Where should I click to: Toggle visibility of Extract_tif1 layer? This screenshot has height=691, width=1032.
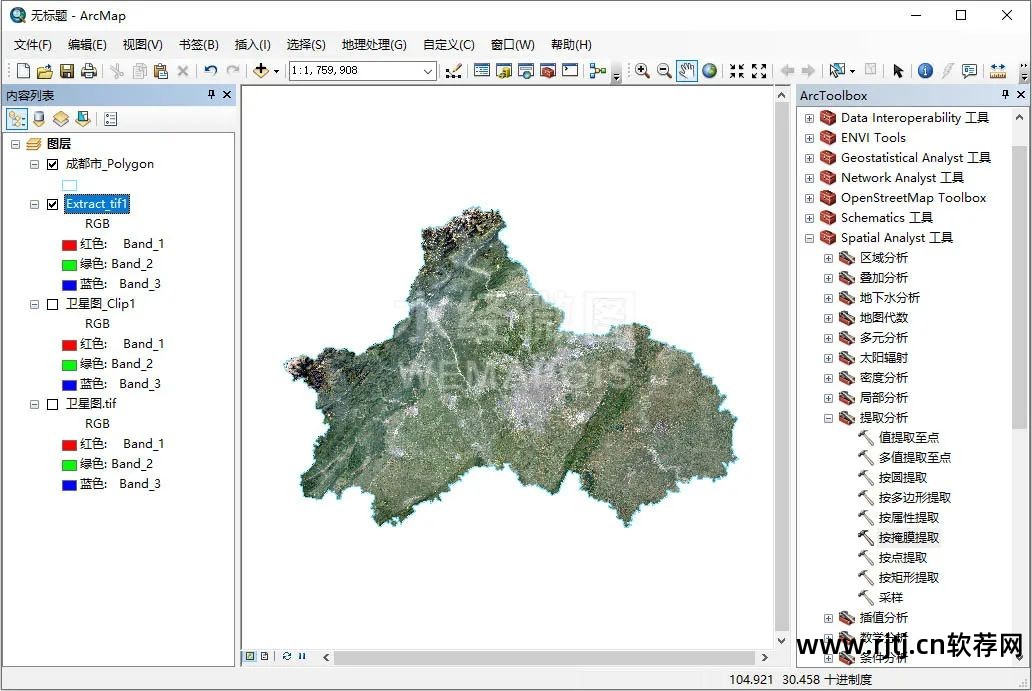pos(53,204)
